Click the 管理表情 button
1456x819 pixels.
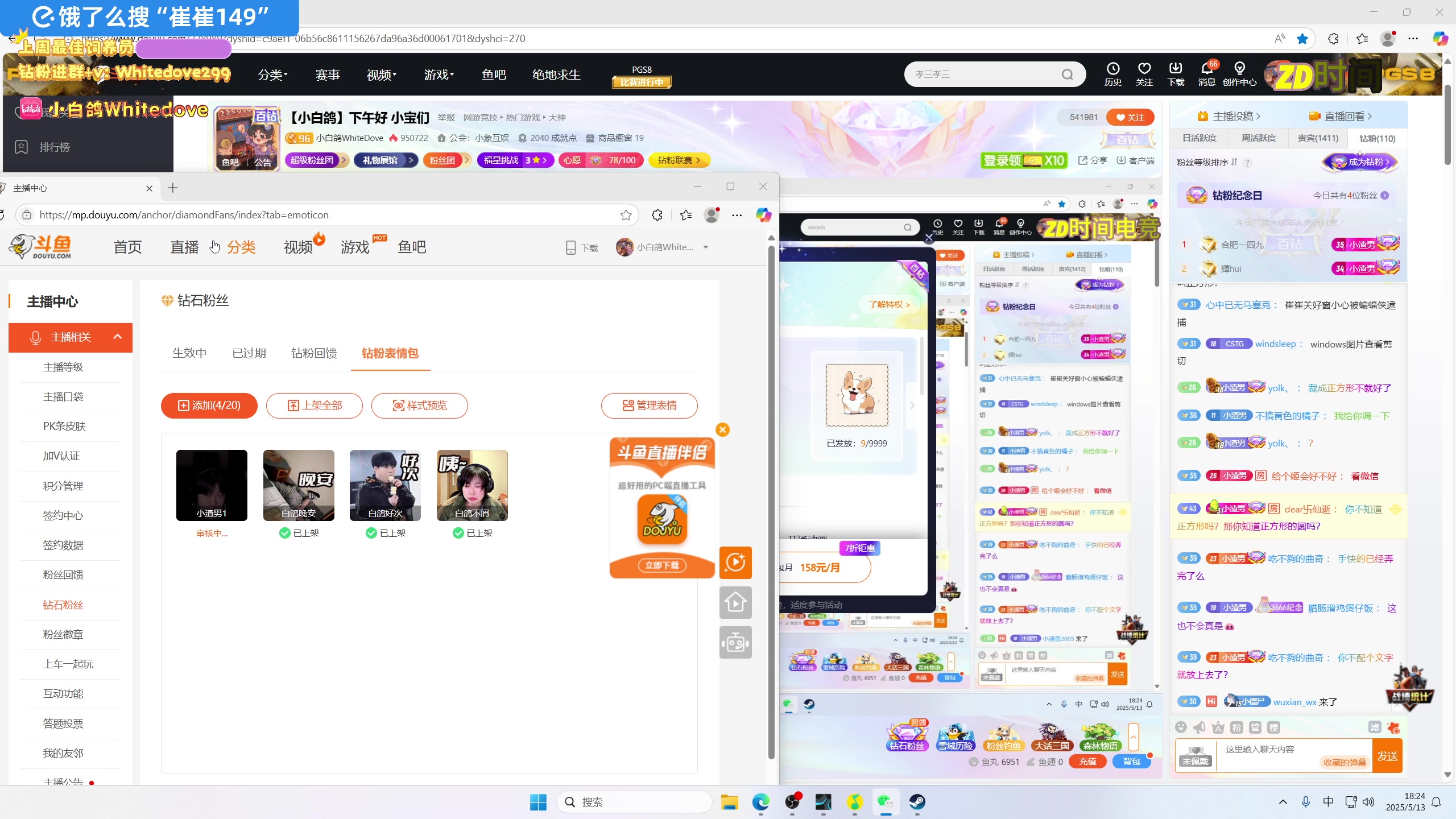coord(649,406)
